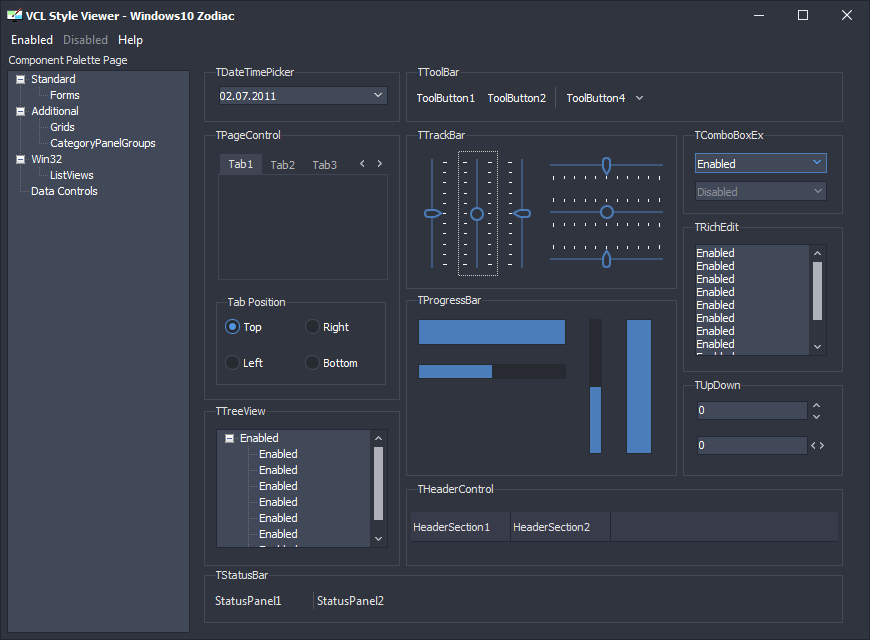Collapse the Standard tree node
Image resolution: width=870 pixels, height=640 pixels.
tap(21, 79)
